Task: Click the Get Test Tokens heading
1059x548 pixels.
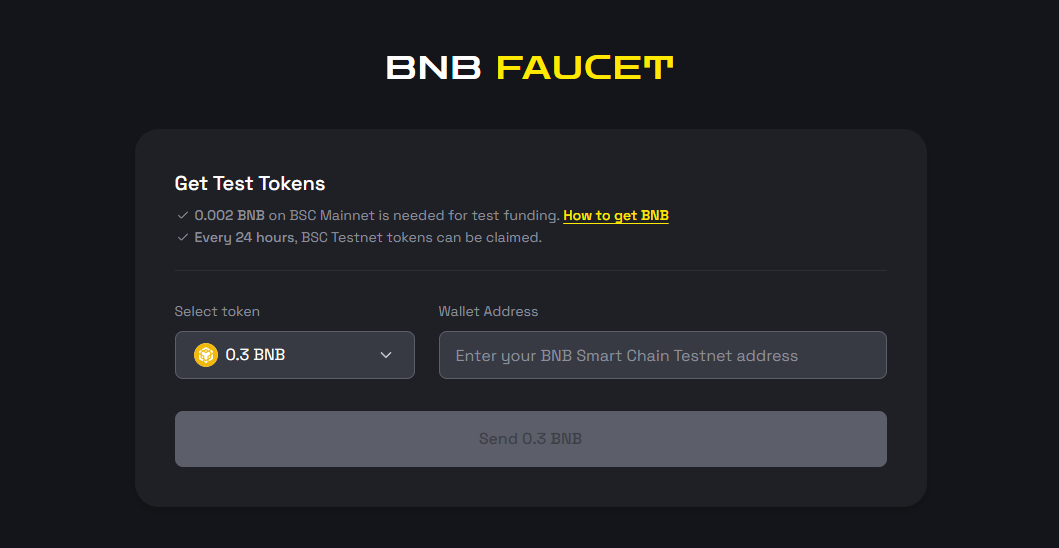Action: (250, 183)
